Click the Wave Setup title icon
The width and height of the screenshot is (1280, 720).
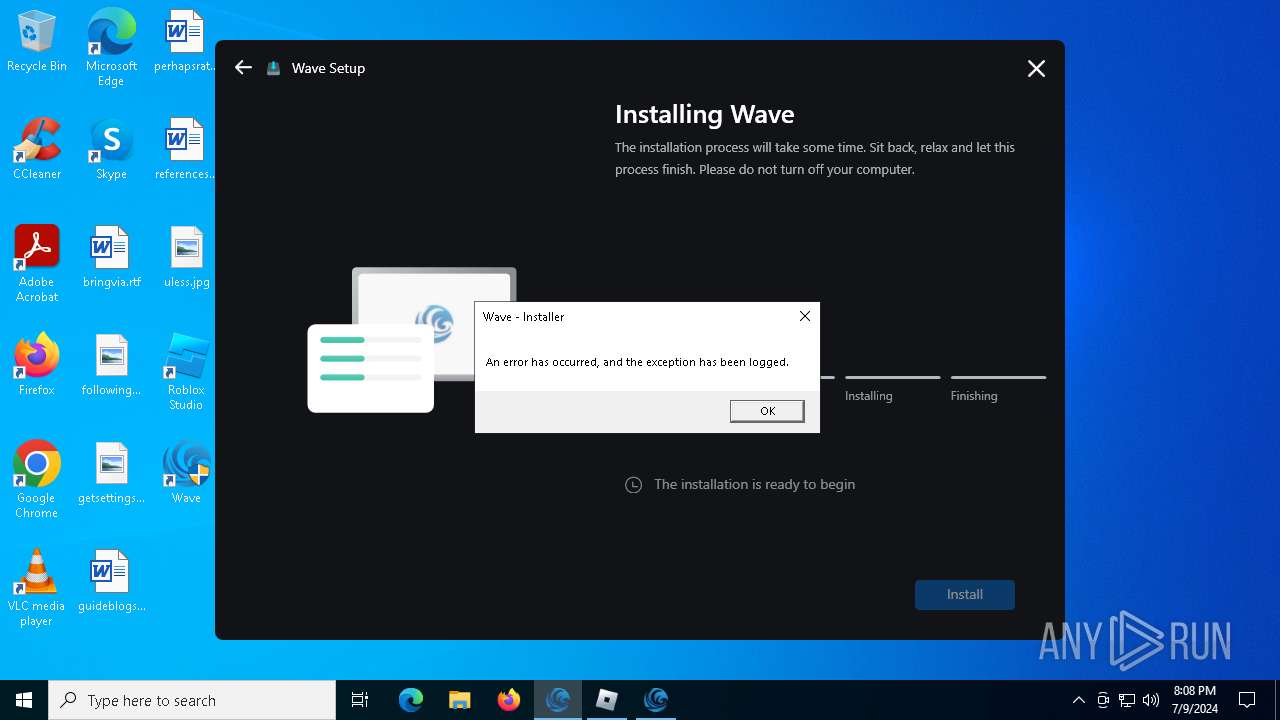(x=273, y=68)
